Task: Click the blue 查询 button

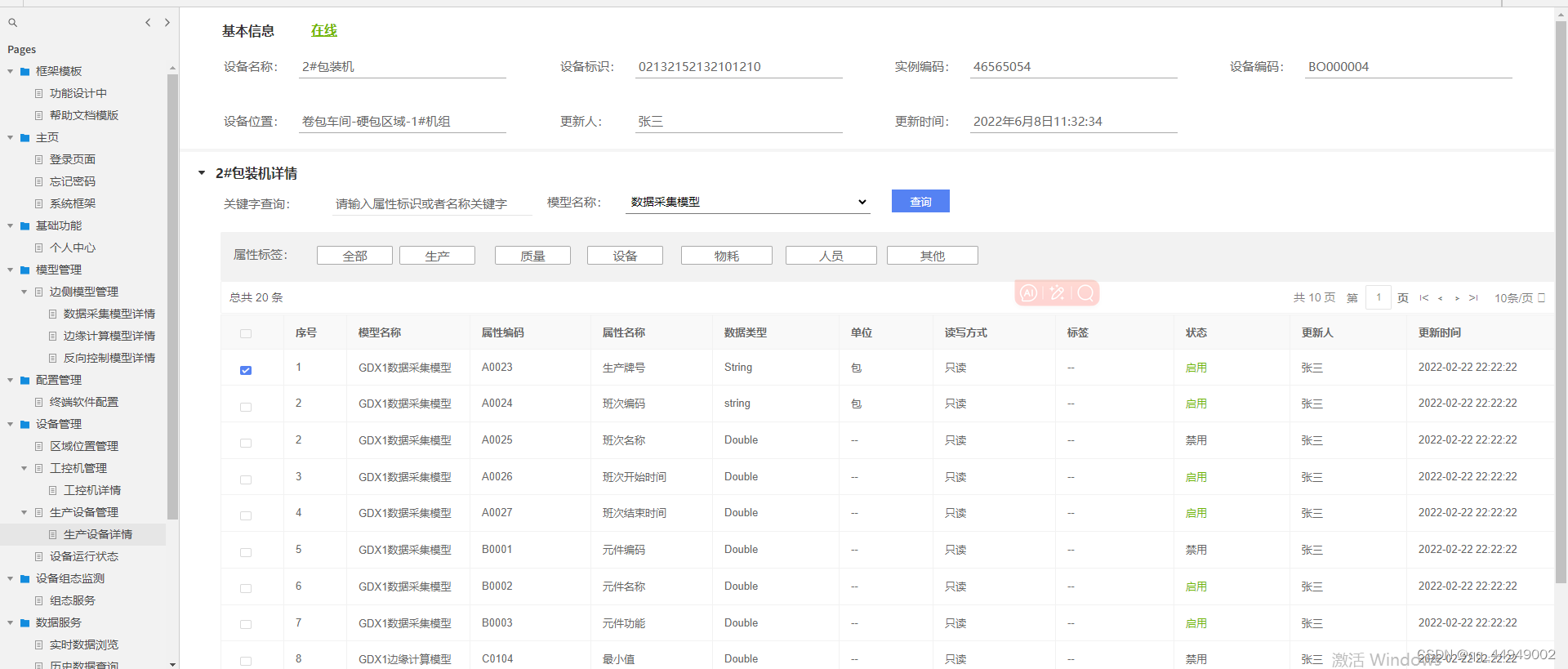Action: 920,201
